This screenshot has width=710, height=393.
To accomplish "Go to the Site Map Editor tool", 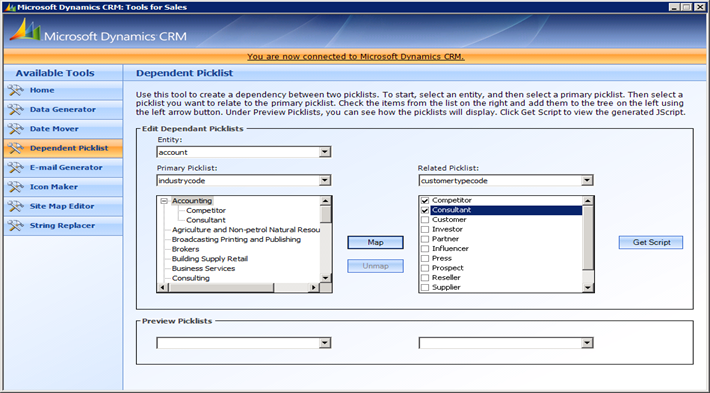I will click(63, 206).
